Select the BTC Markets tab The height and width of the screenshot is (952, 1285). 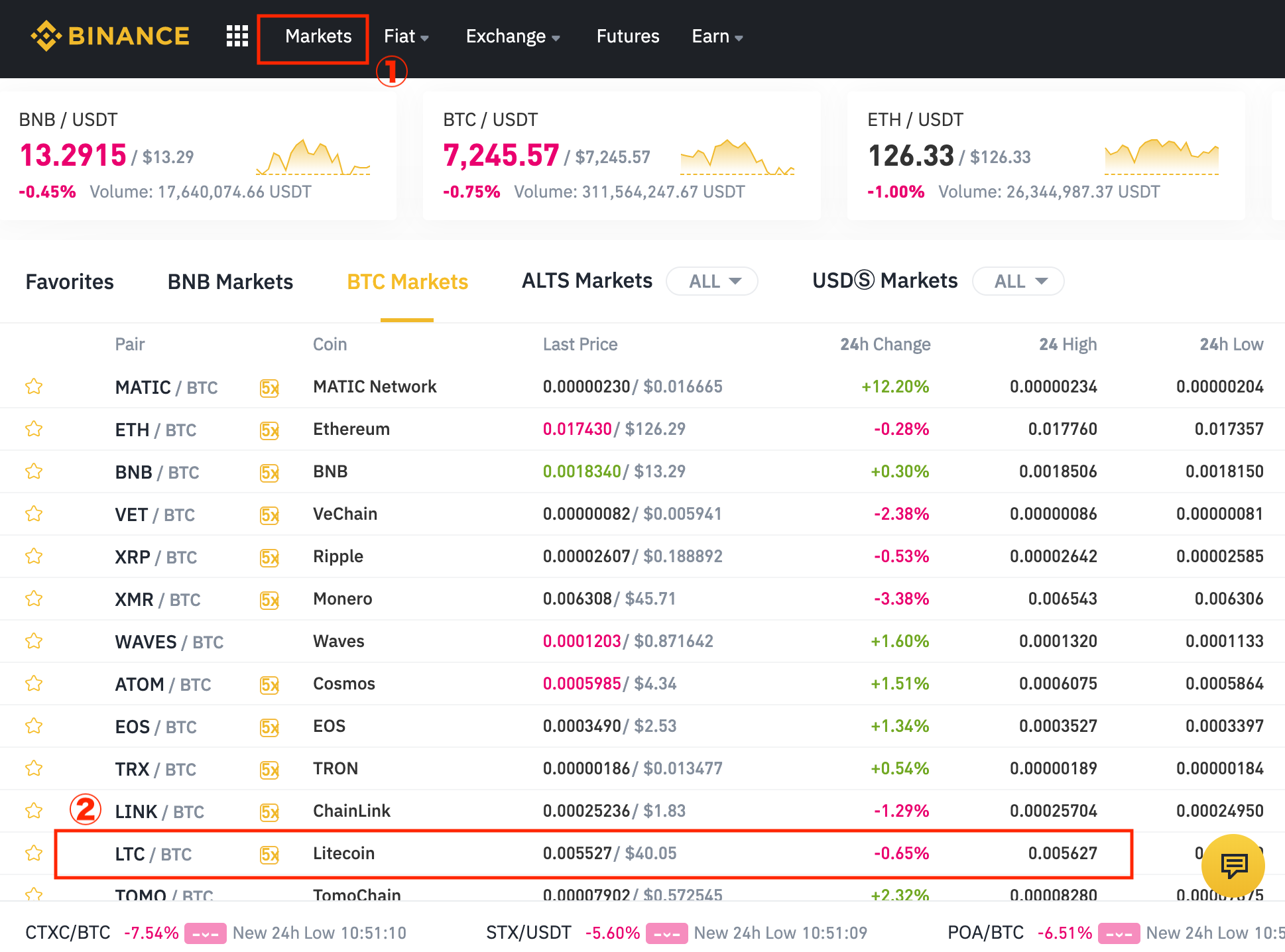[x=407, y=282]
